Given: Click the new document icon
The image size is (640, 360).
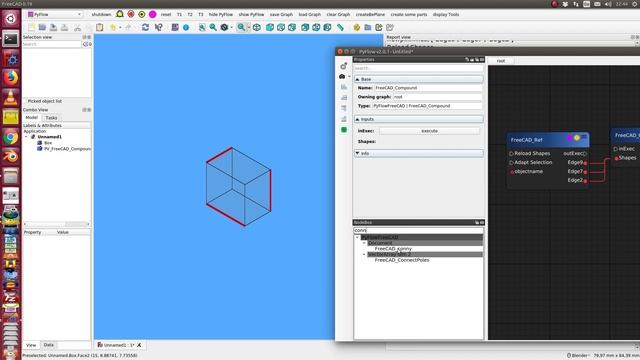Looking at the screenshot, I should [x=31, y=27].
